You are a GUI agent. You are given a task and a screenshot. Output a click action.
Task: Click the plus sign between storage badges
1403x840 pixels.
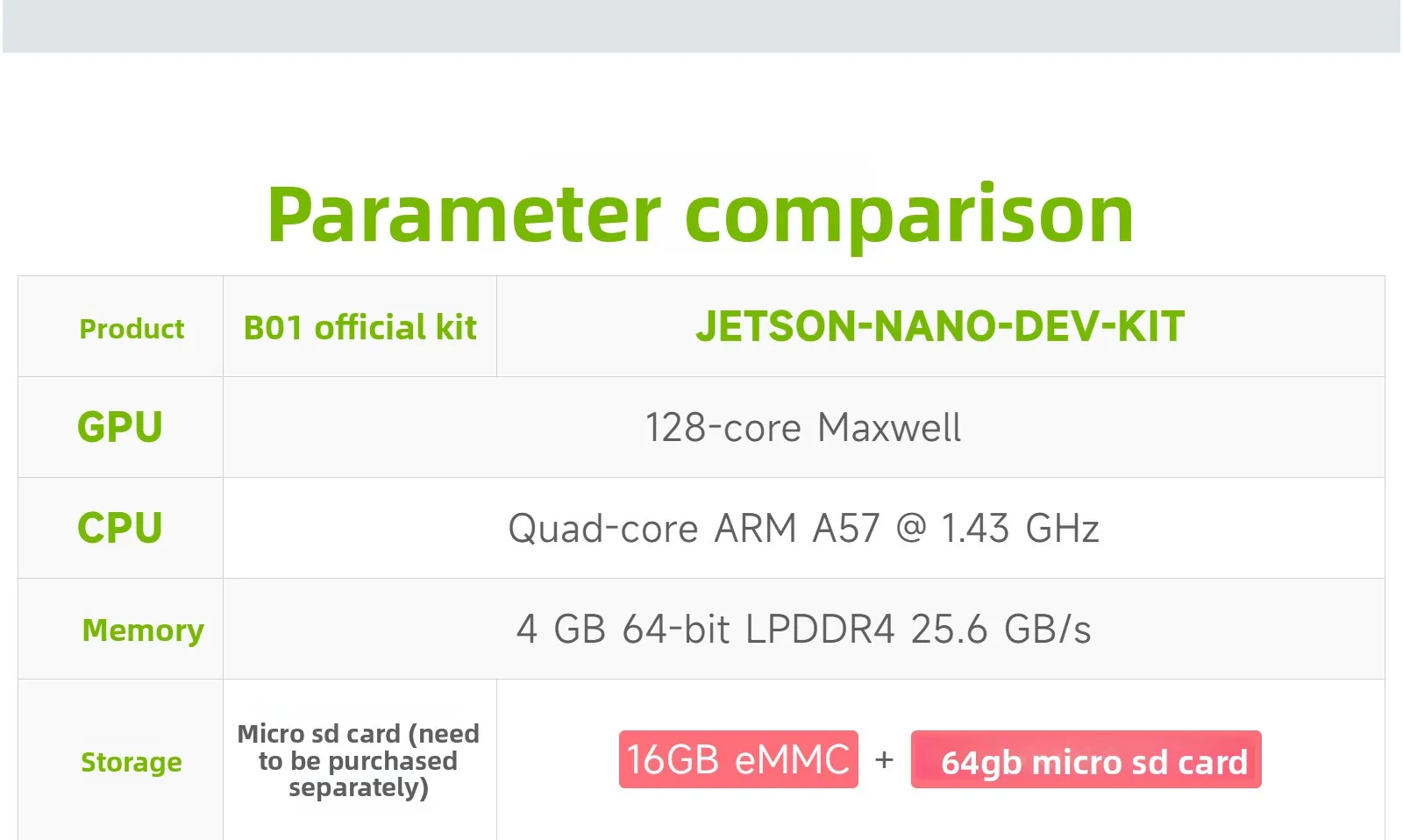click(884, 759)
